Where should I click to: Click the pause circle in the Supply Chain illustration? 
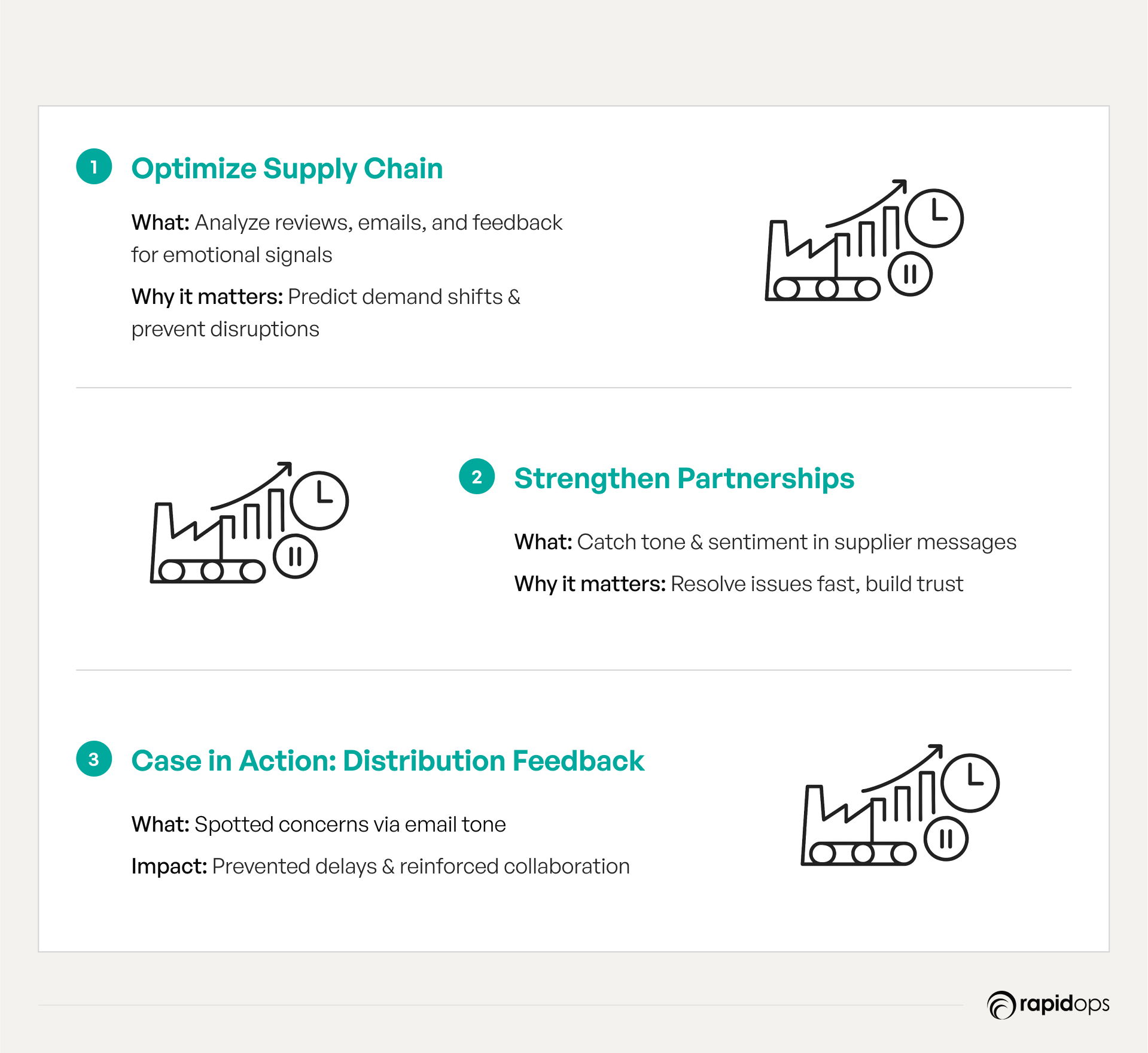(910, 274)
